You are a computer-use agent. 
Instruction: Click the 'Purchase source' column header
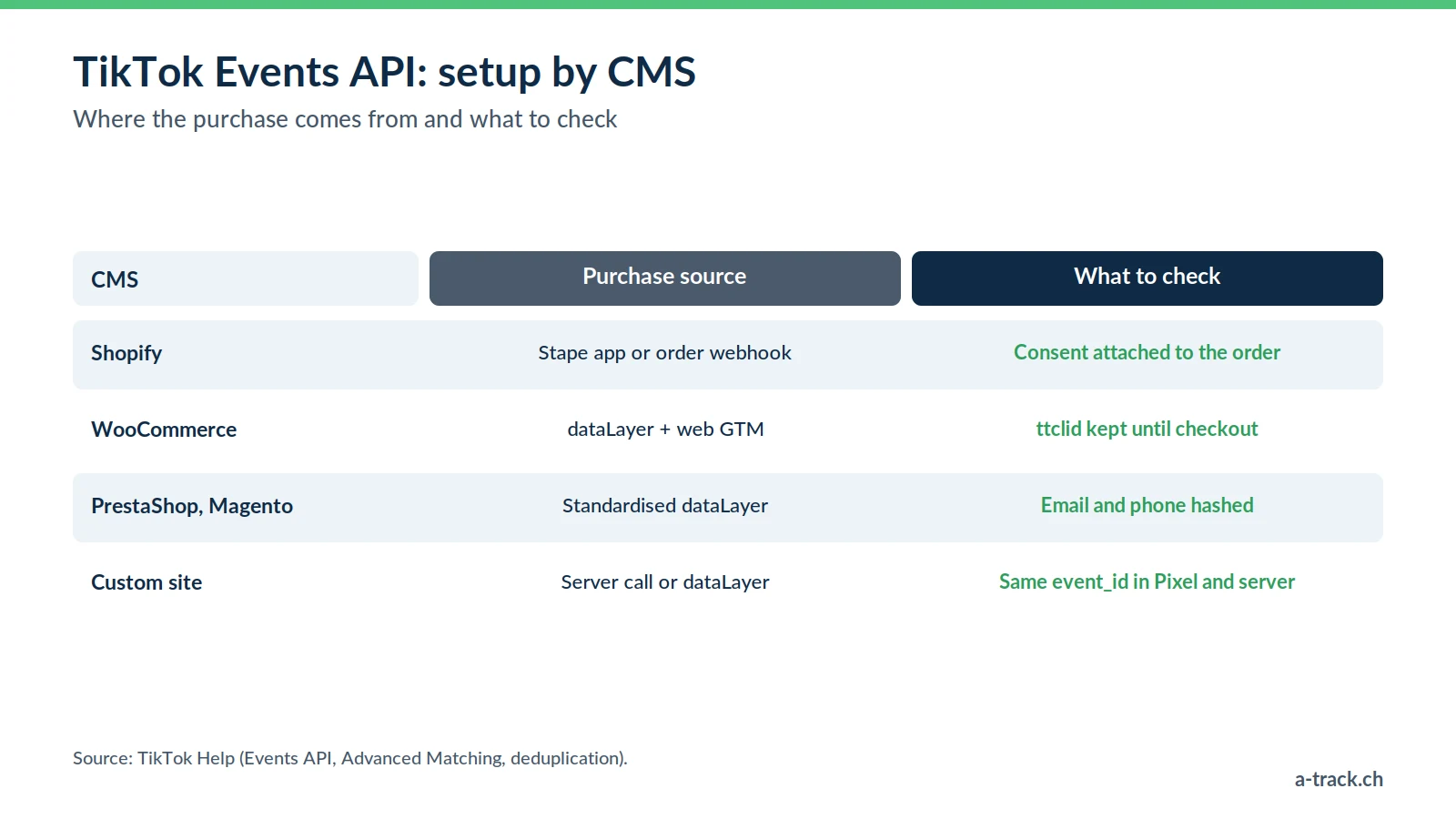tap(665, 278)
